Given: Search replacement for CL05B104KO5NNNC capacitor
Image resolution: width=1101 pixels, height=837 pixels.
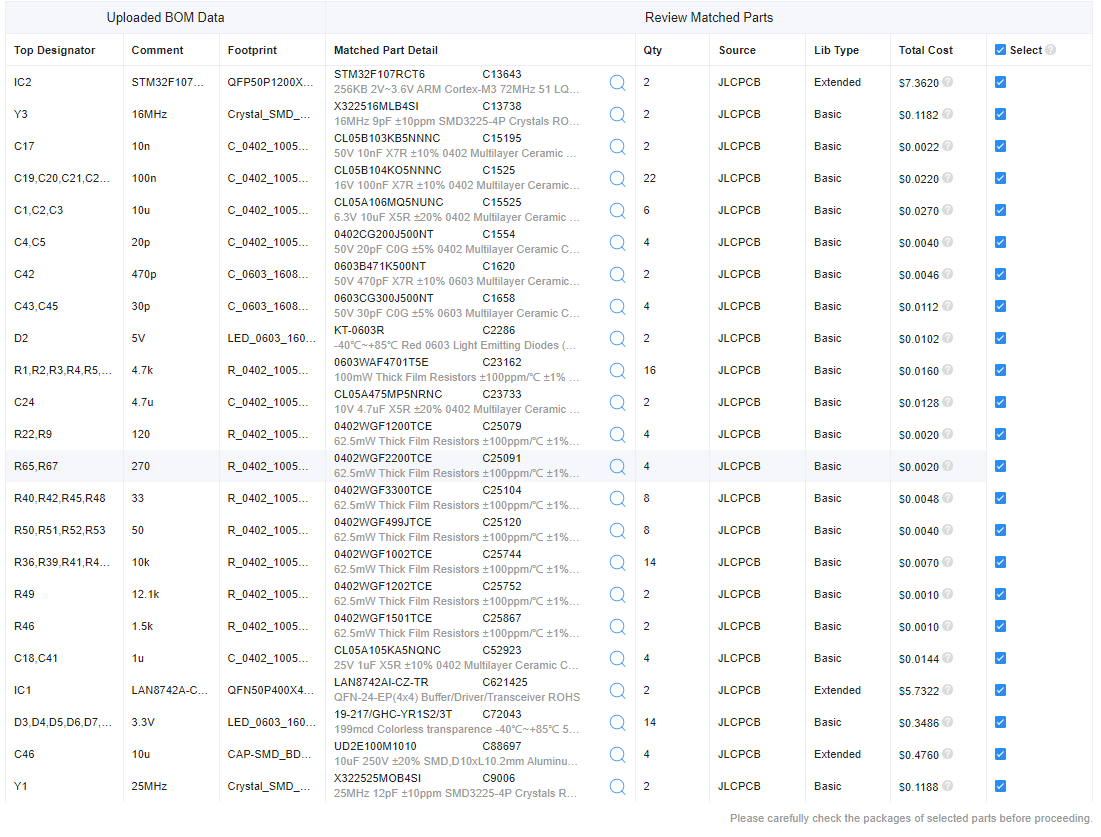Looking at the screenshot, I should (617, 178).
